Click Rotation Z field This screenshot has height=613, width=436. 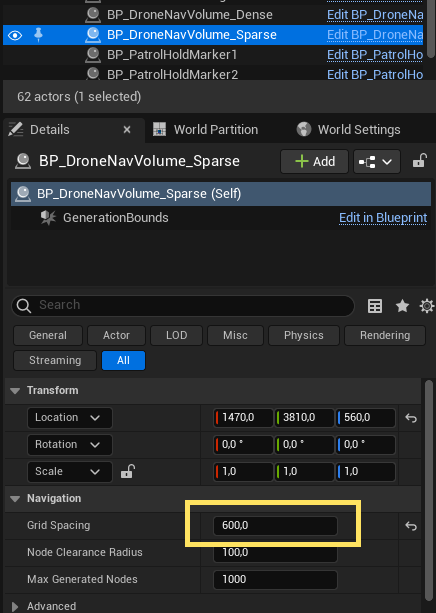click(x=365, y=445)
